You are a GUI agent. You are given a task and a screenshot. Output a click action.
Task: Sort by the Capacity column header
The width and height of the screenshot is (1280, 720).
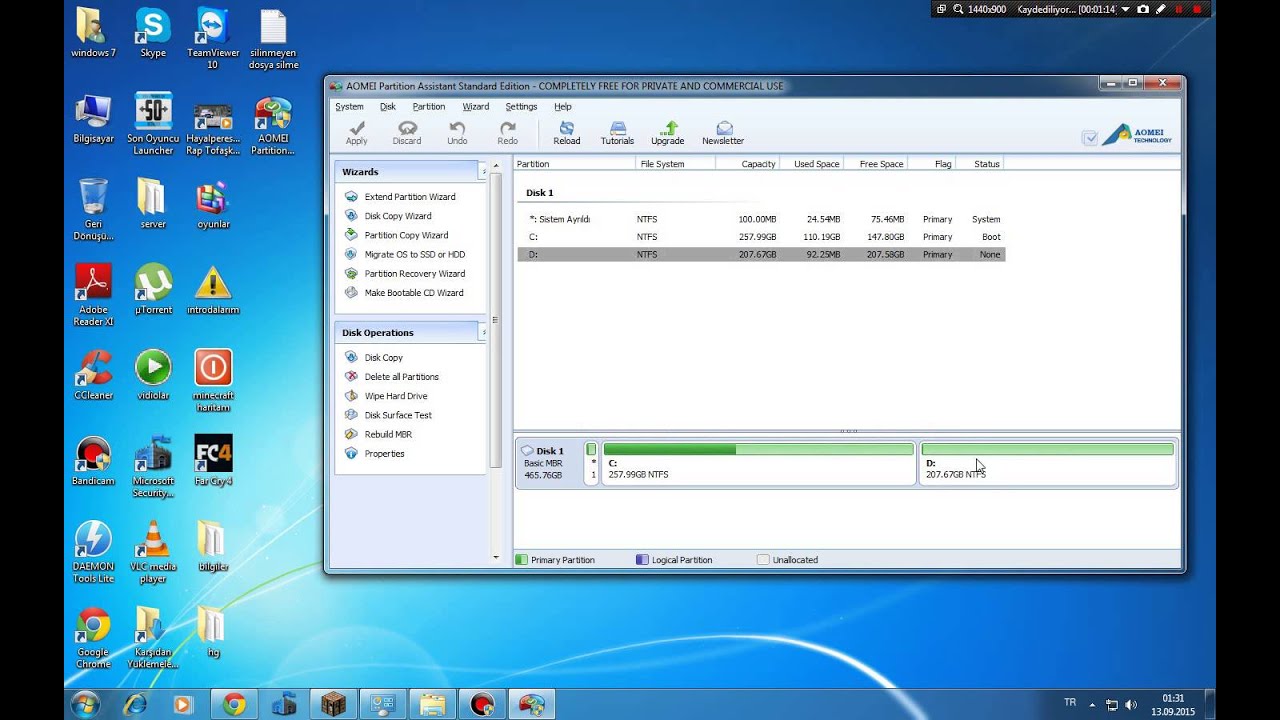pyautogui.click(x=747, y=163)
